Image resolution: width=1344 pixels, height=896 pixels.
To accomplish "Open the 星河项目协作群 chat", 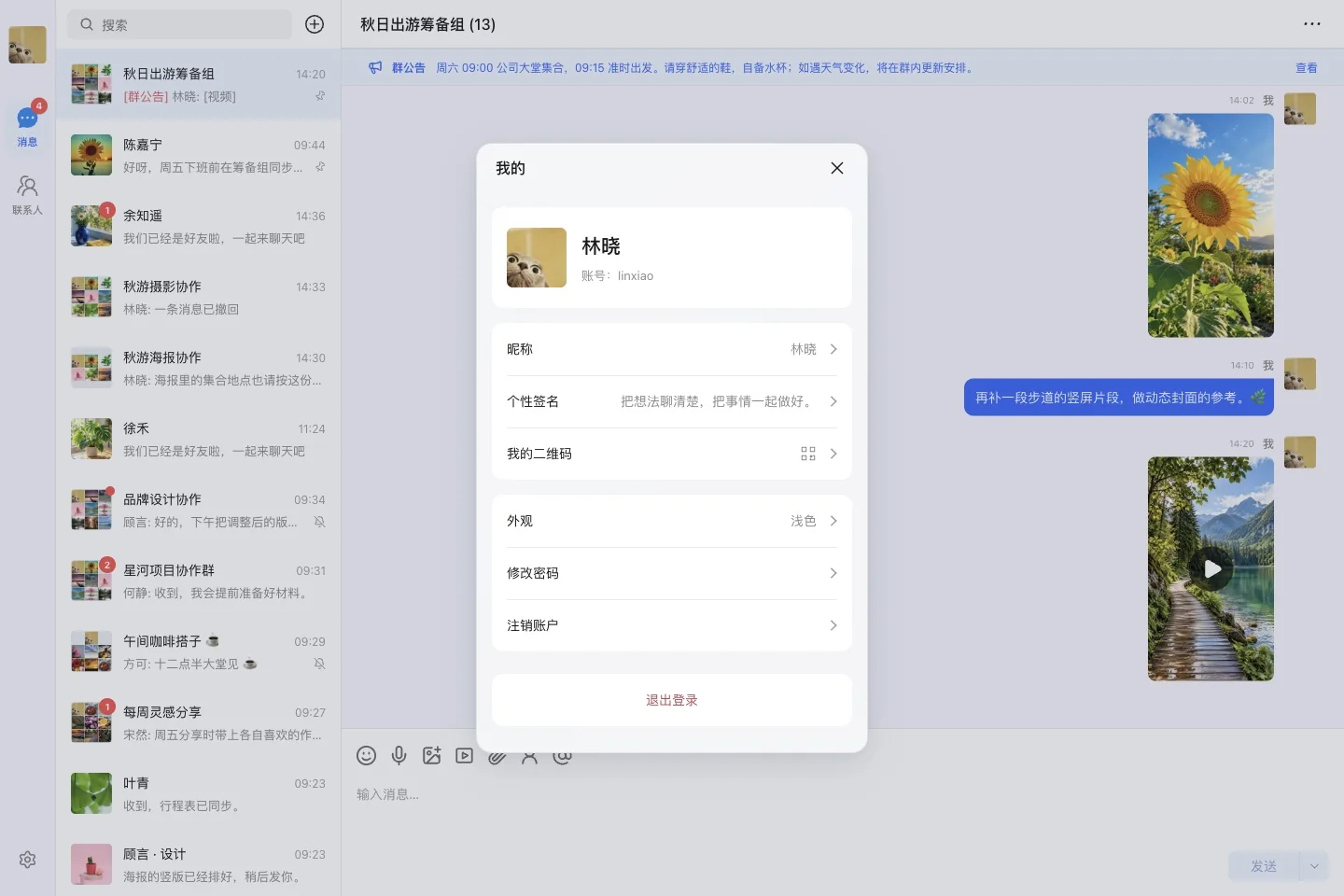I will [198, 581].
